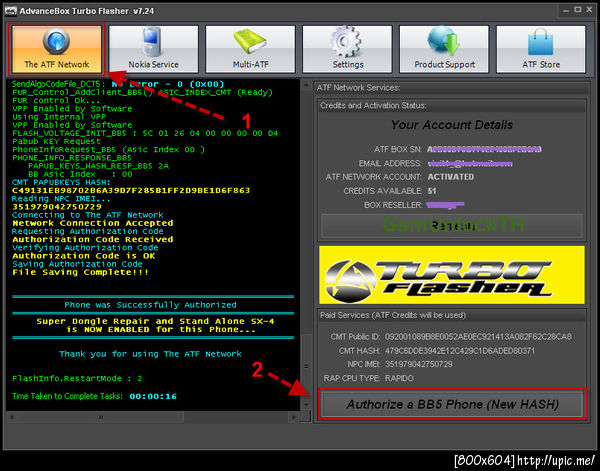This screenshot has width=600, height=471.
Task: Click 'Authorization Code is OK' log line
Action: coord(84,256)
